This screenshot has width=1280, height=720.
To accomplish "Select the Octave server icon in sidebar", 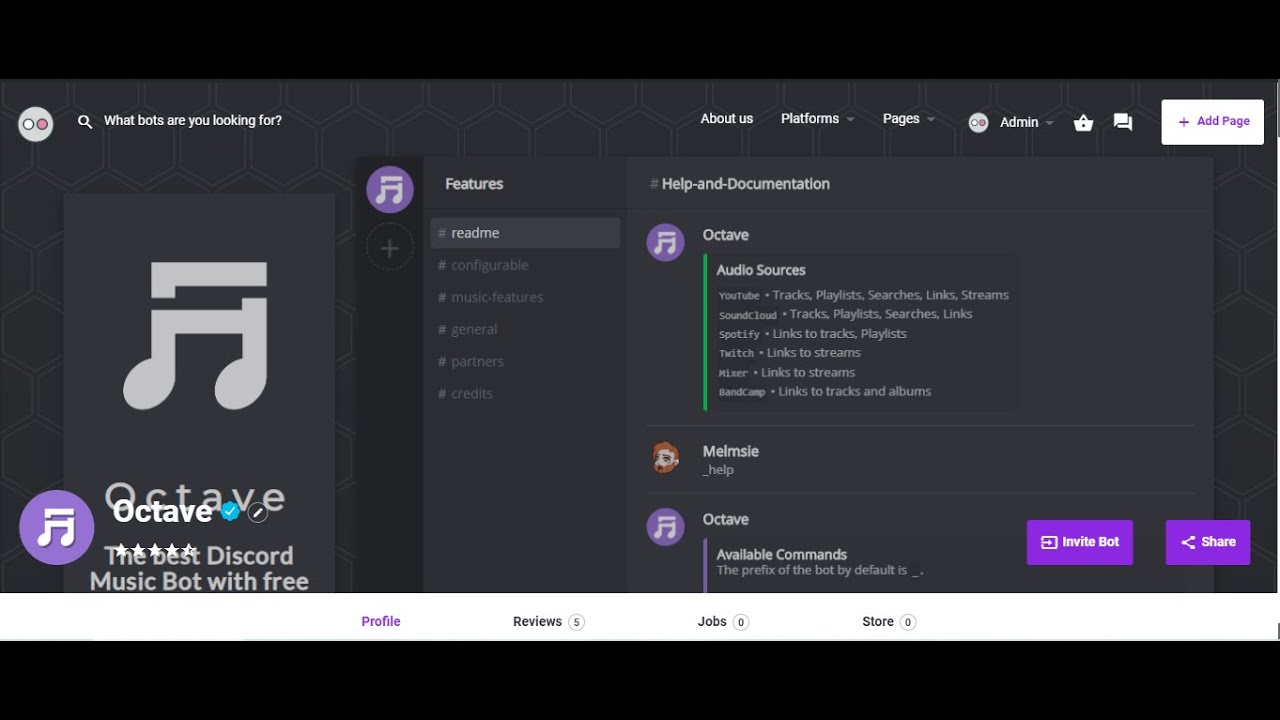I will click(390, 189).
